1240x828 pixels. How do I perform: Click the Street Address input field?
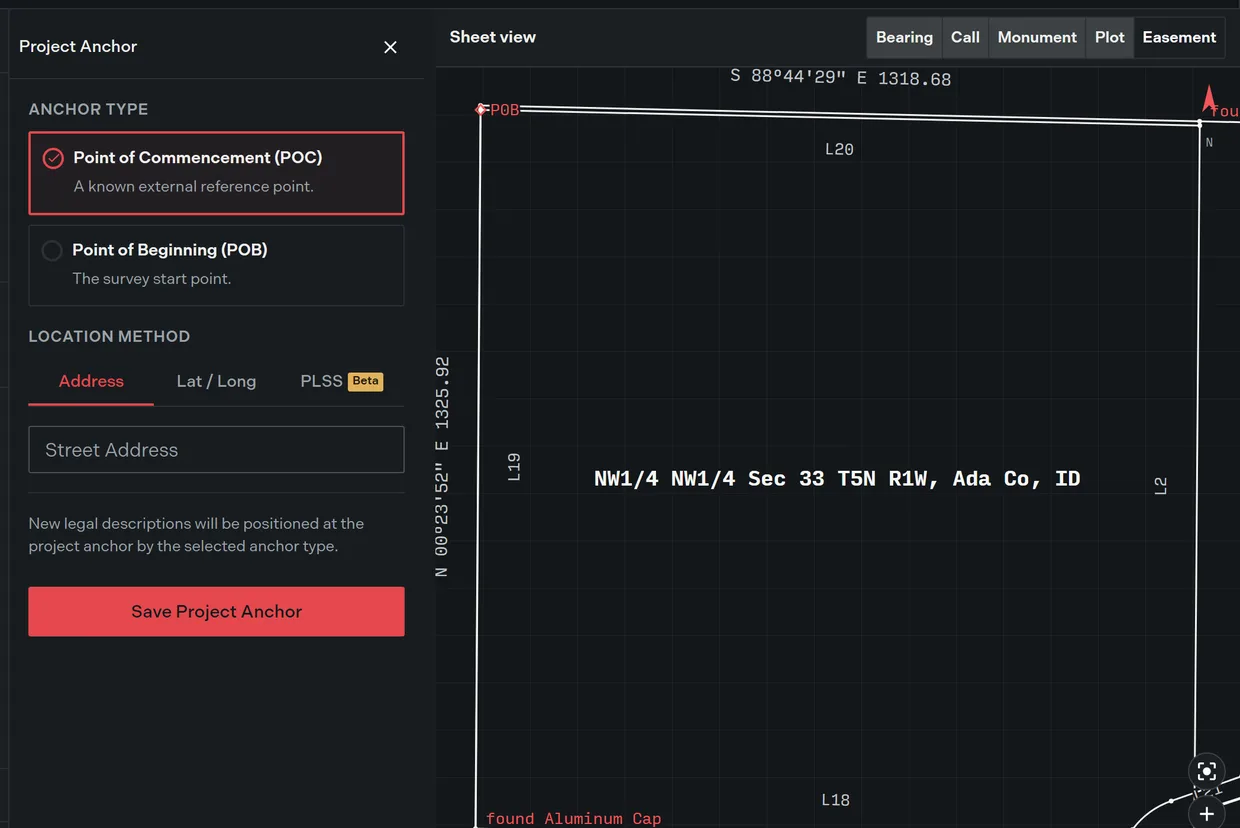click(x=216, y=450)
